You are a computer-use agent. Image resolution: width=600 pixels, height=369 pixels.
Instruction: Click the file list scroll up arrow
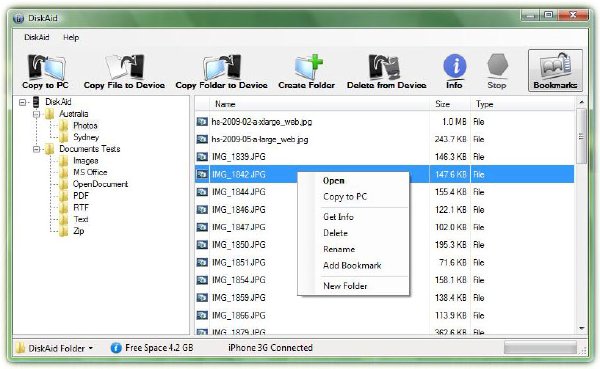click(582, 102)
